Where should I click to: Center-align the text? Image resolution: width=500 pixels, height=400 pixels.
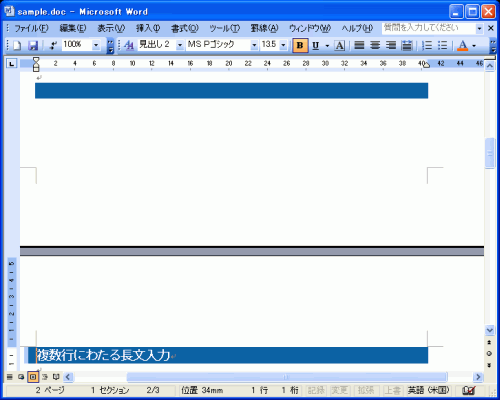[x=375, y=45]
